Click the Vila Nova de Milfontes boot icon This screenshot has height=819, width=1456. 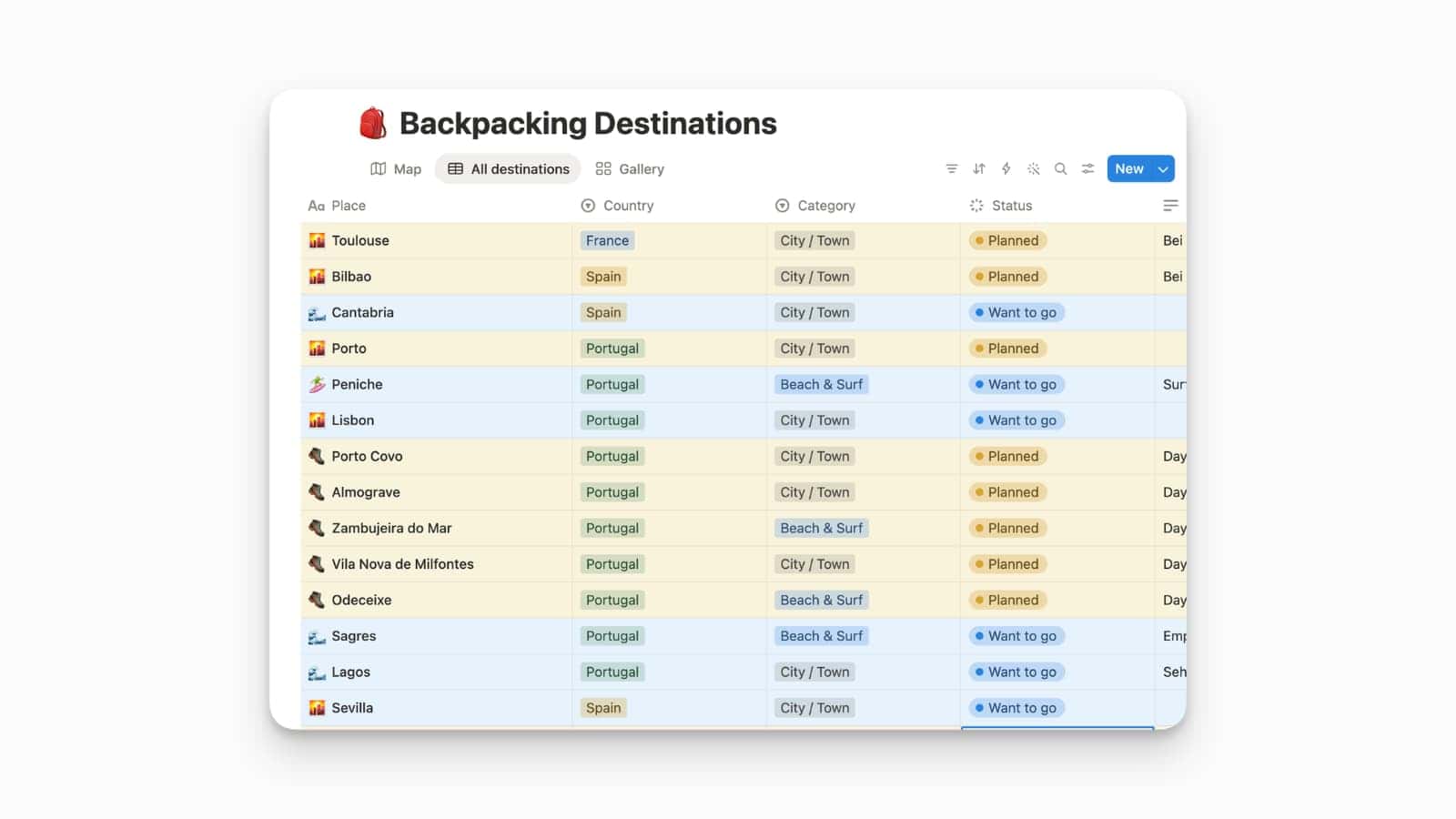pos(317,564)
